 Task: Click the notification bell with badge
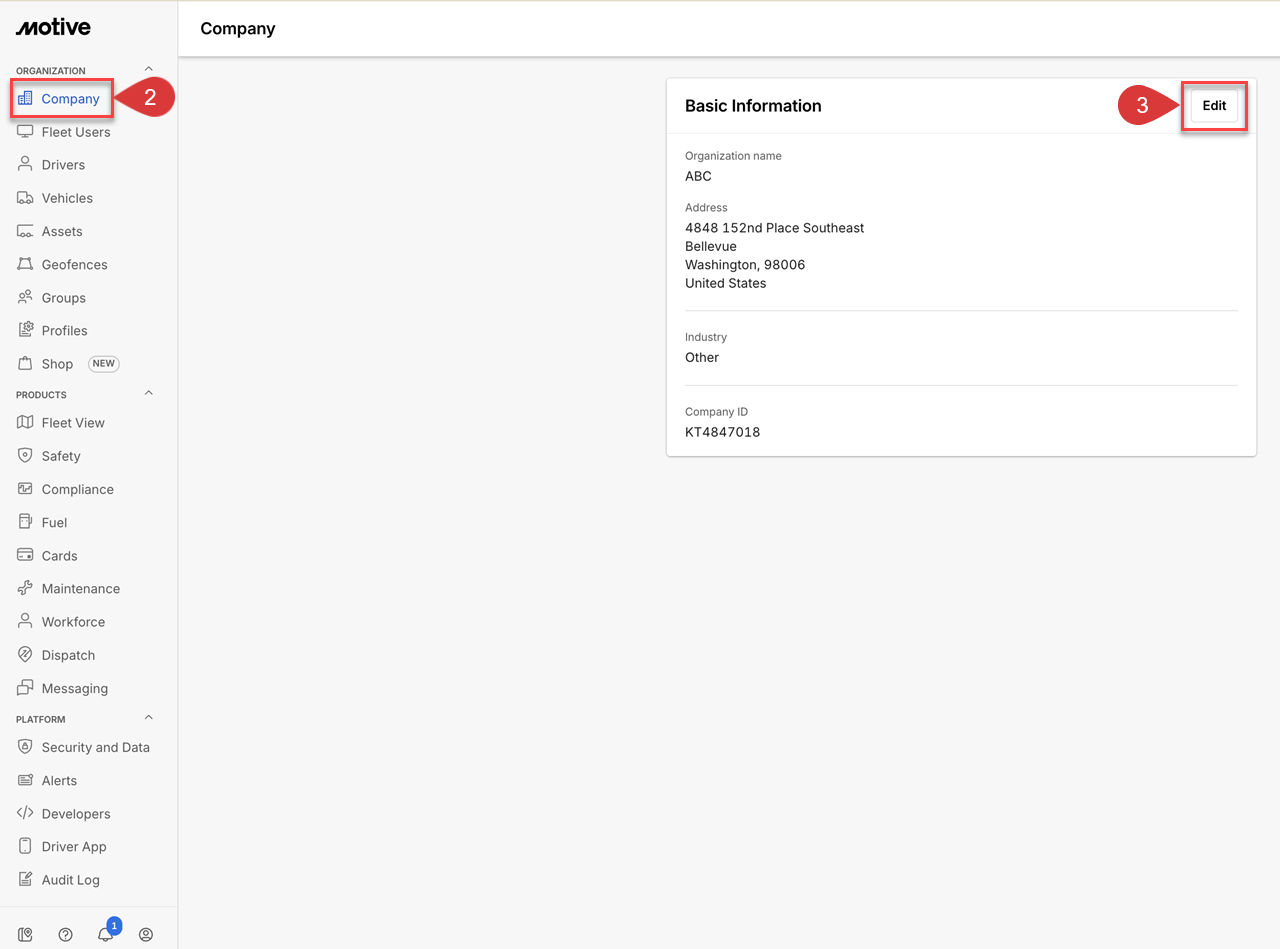pyautogui.click(x=105, y=934)
